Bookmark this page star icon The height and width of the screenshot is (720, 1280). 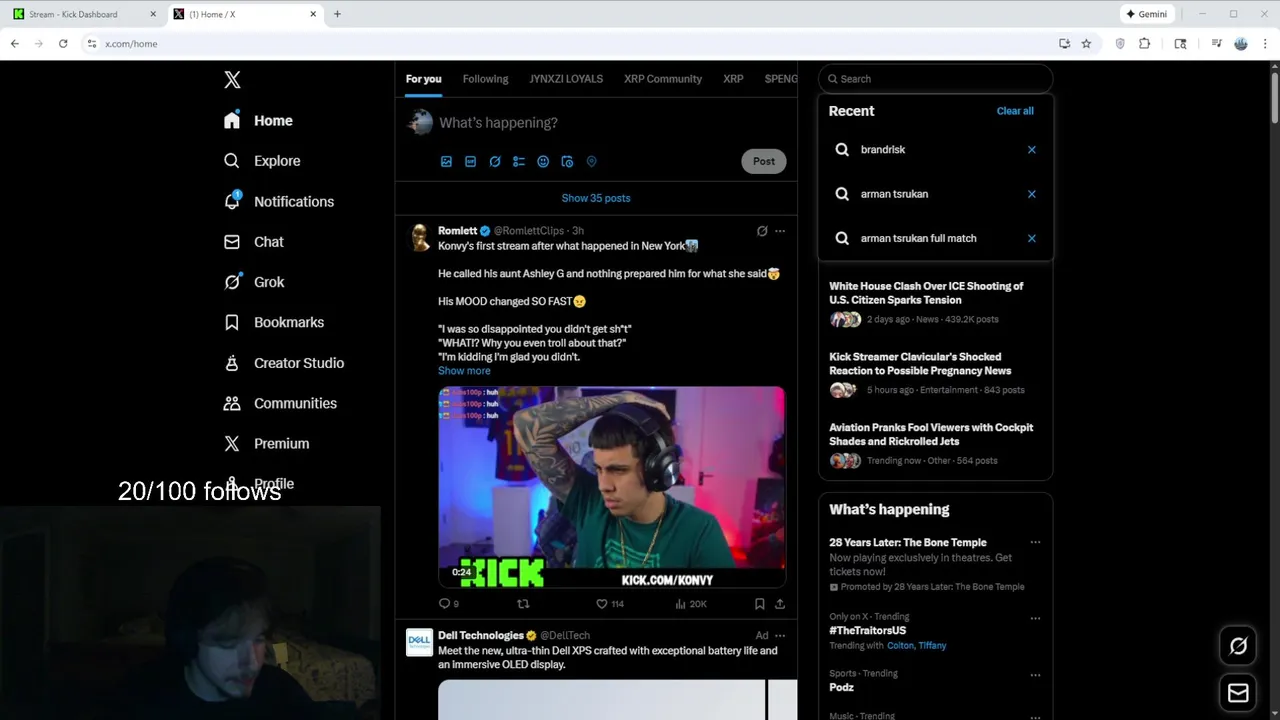1086,44
